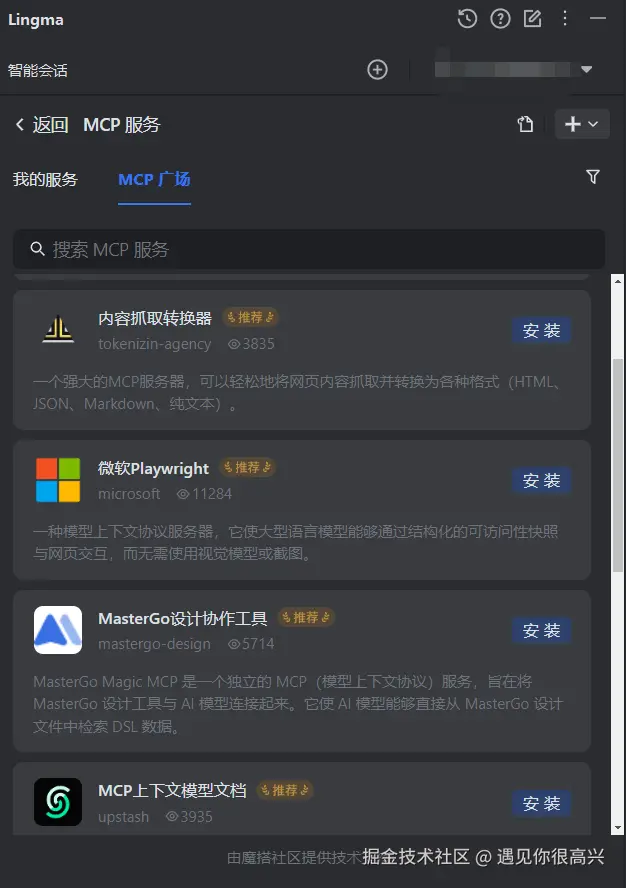Focus the 搜索 MCP 服务 search field
This screenshot has height=888, width=626.
pos(309,249)
